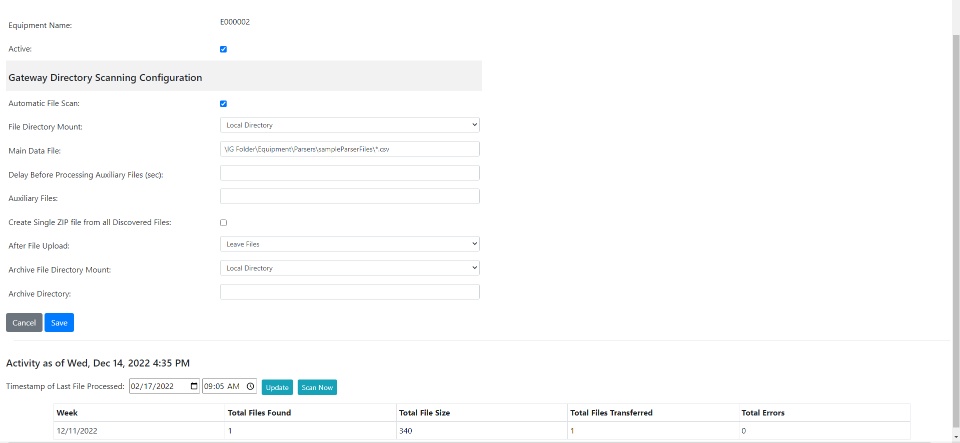This screenshot has height=443, width=960.
Task: Enable Create Single ZIP file checkbox
Action: tap(223, 222)
